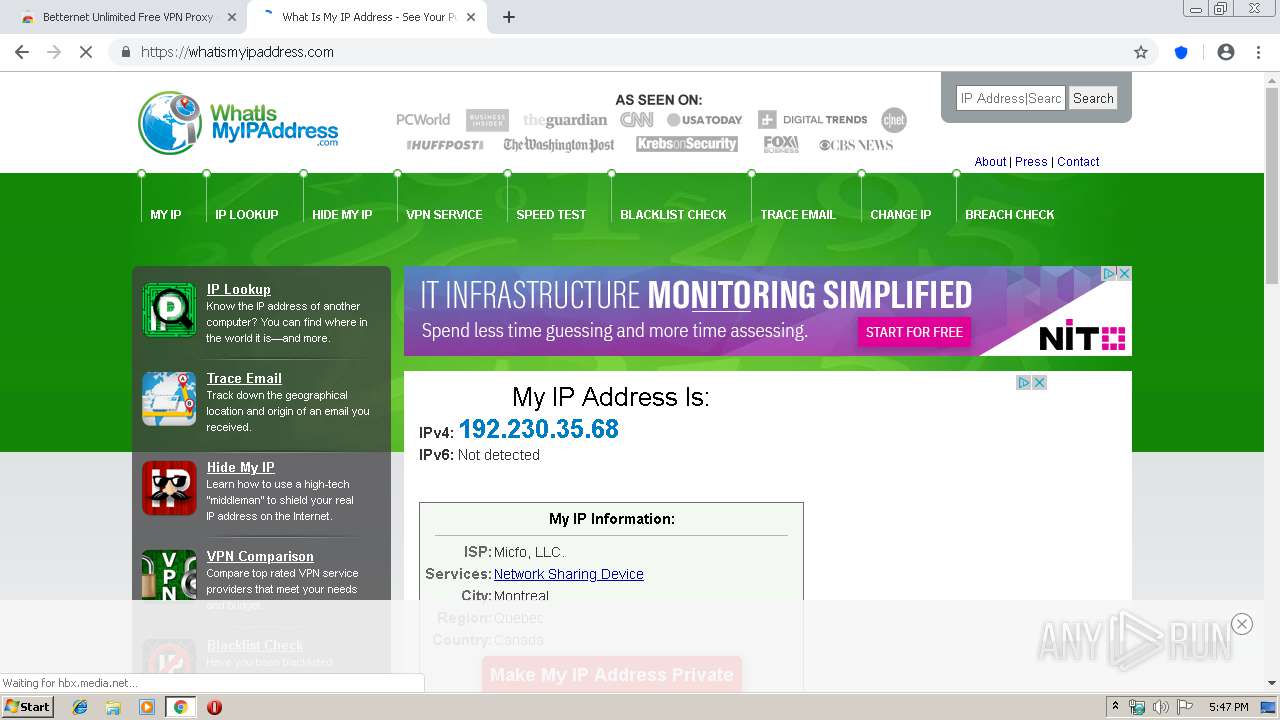Open the BREACH CHECK navigation item
Screen dimensions: 1280x720
click(1010, 215)
